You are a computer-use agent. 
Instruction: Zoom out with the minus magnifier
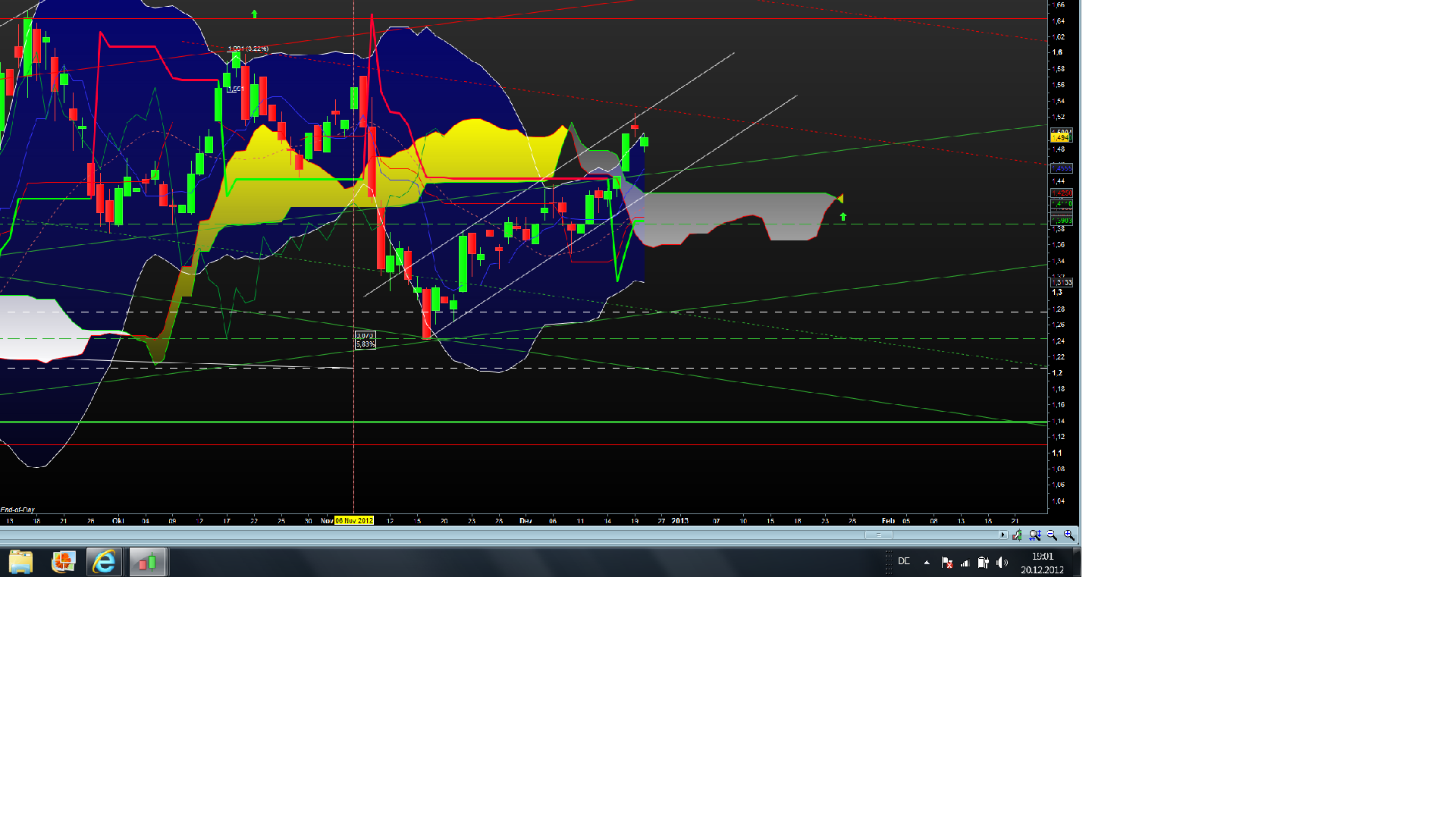(x=1052, y=535)
